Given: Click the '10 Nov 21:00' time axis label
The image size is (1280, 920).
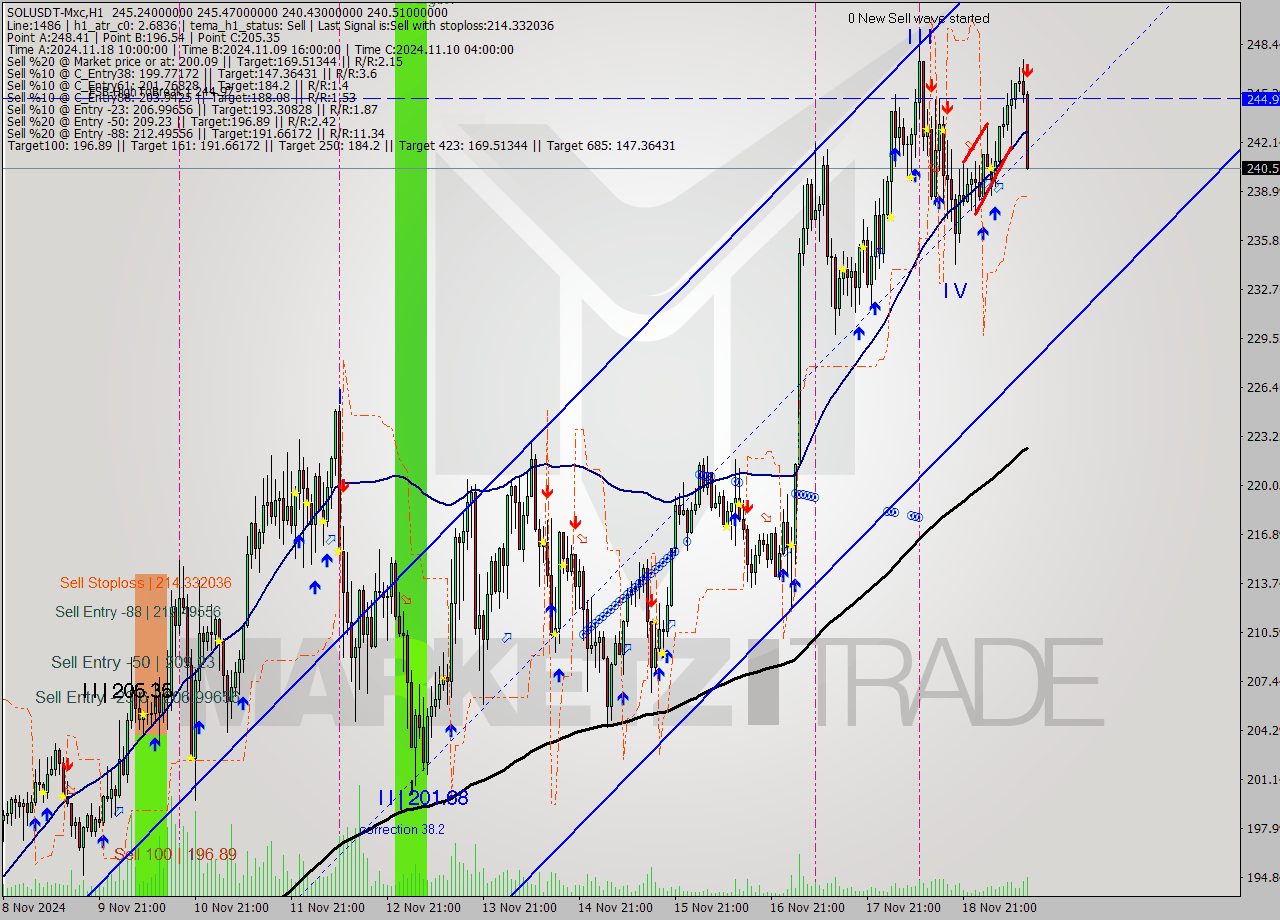Looking at the screenshot, I should tap(231, 908).
